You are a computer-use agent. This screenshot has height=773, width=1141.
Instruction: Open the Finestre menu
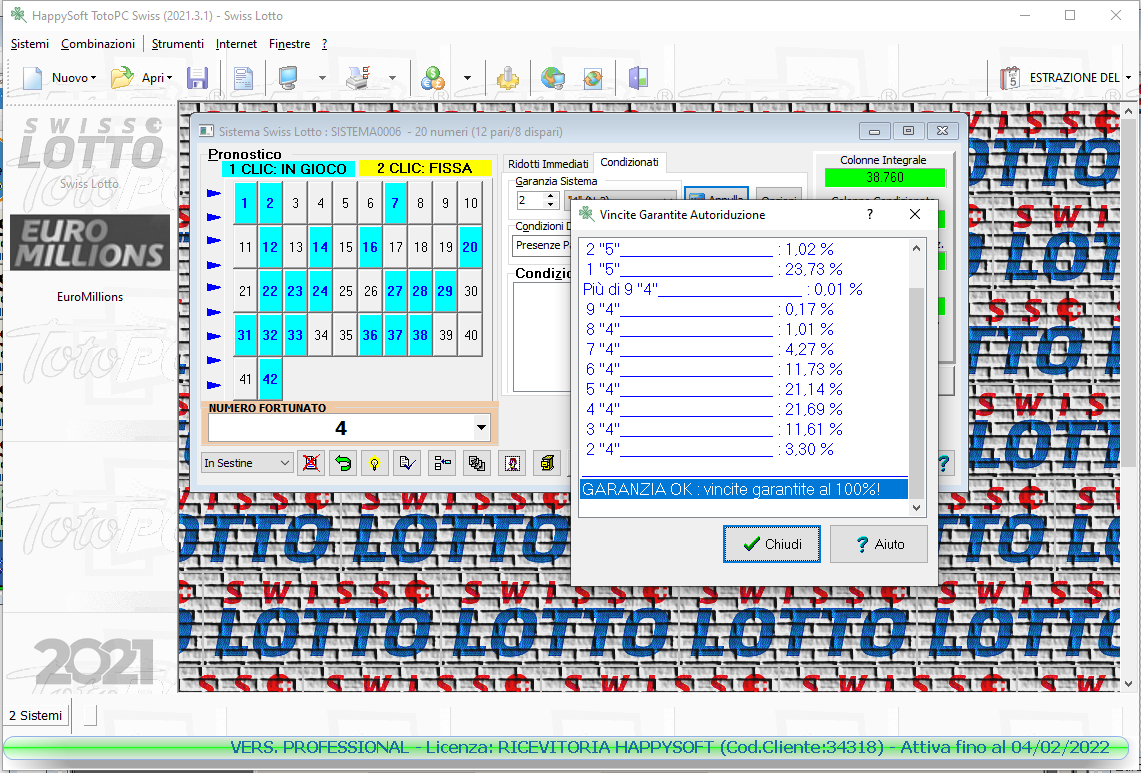290,44
